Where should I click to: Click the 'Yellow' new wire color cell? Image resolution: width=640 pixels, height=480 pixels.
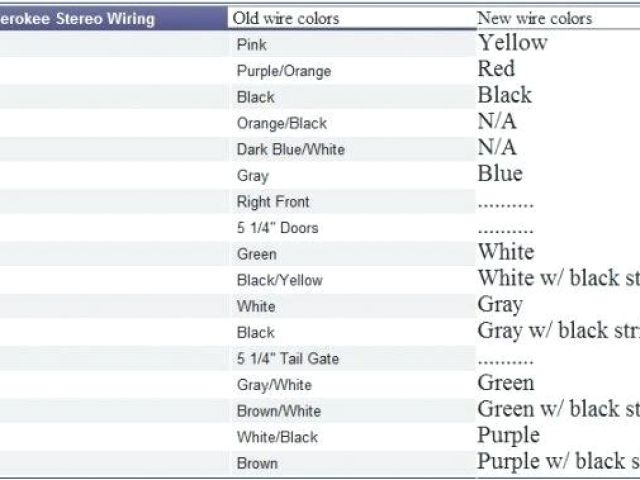tap(512, 43)
